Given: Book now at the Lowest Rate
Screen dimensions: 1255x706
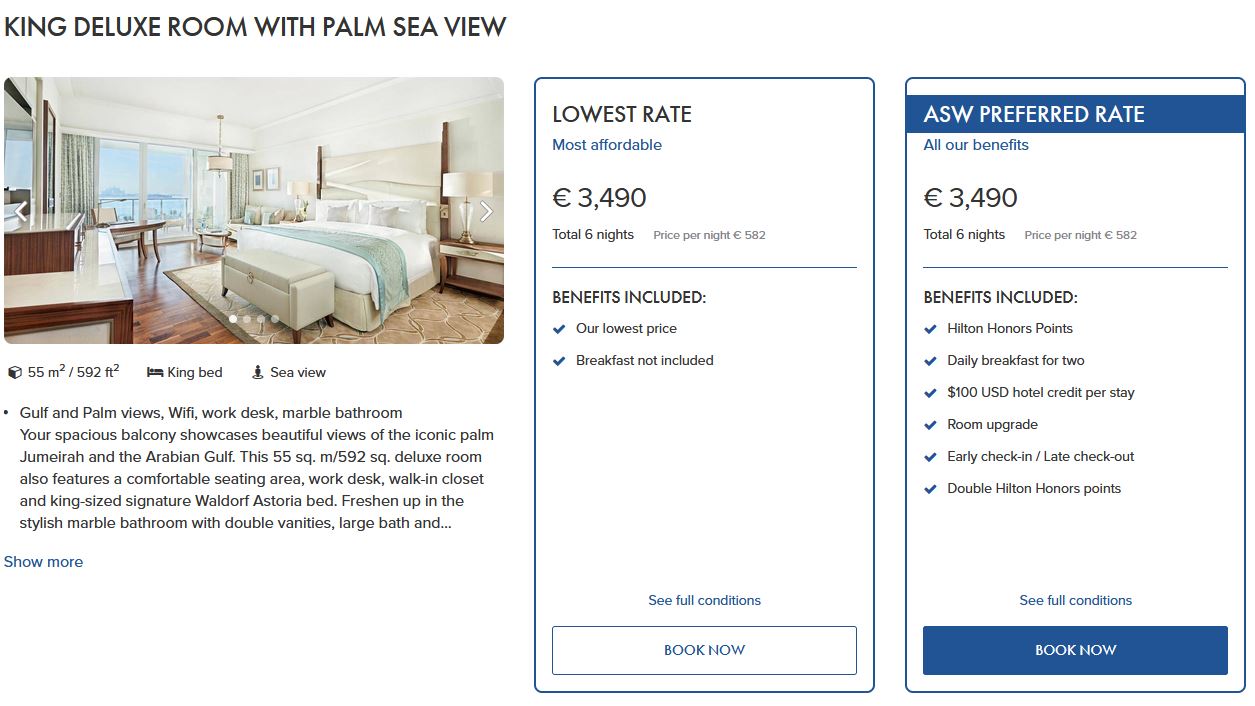Looking at the screenshot, I should [704, 650].
